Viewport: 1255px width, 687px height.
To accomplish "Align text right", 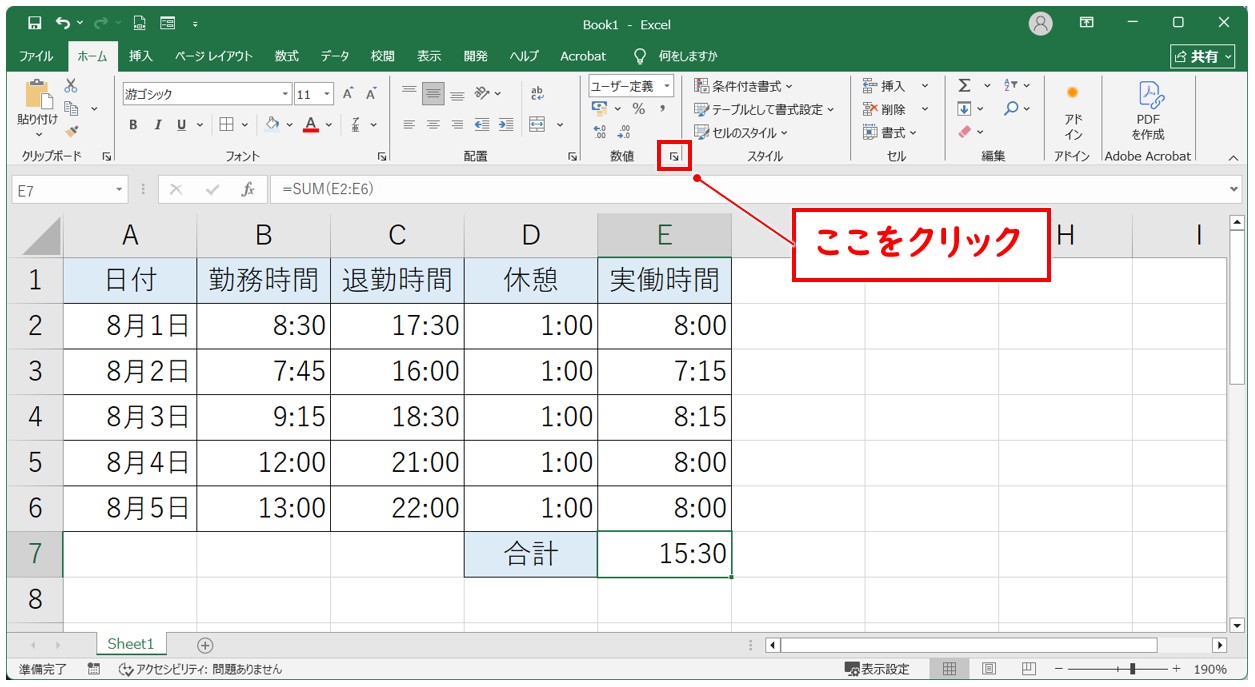I will 457,125.
